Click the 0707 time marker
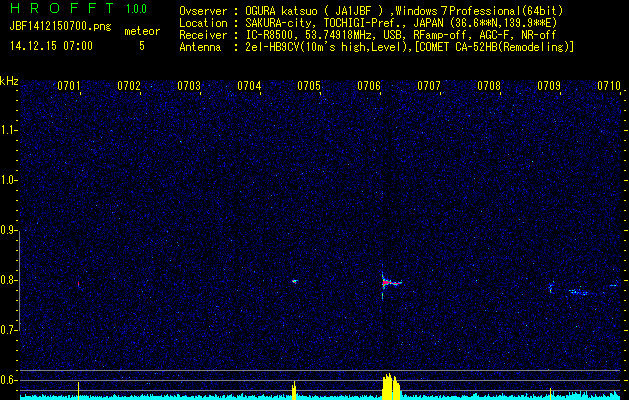Viewport: 629px width, 400px height. pos(429,86)
